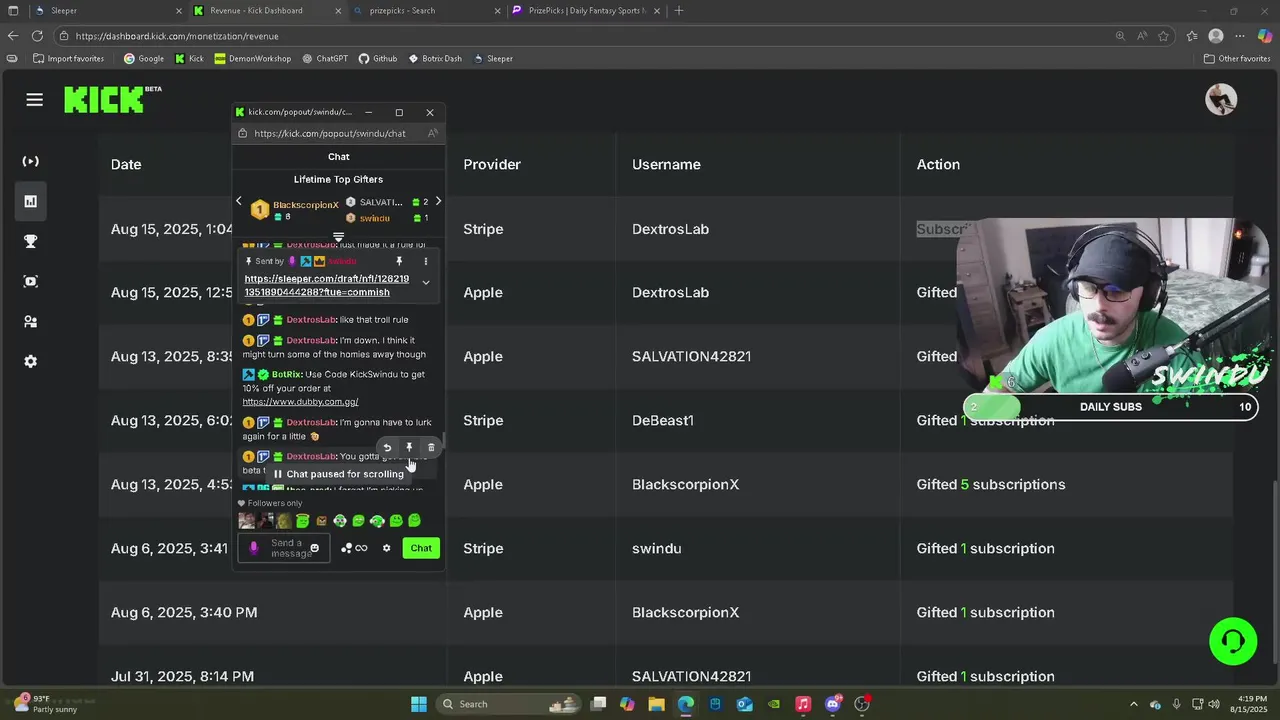Viewport: 1280px width, 720px height.
Task: Open File Explorer from taskbar
Action: coord(657,704)
